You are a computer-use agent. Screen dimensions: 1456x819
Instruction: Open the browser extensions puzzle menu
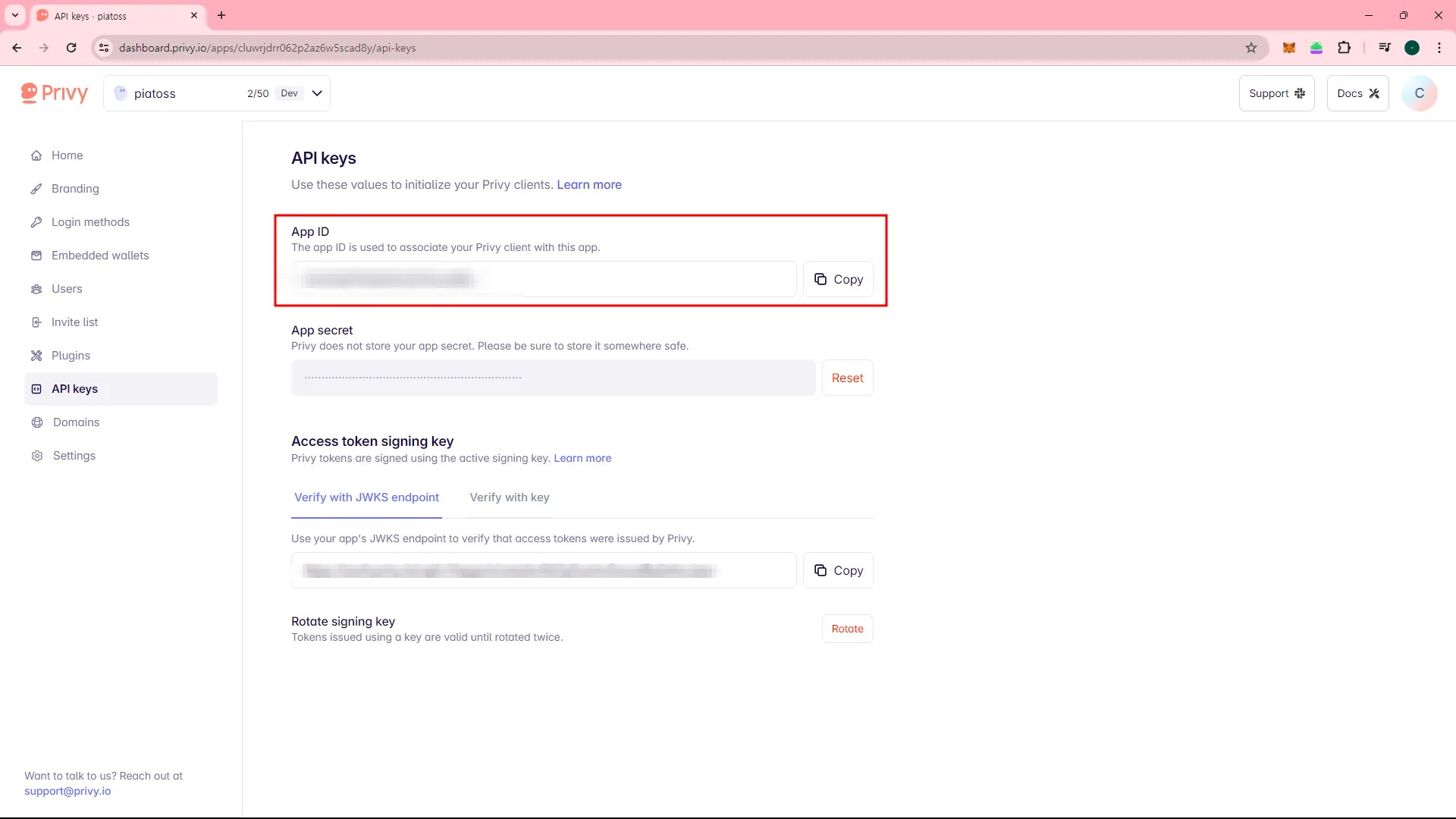tap(1344, 48)
